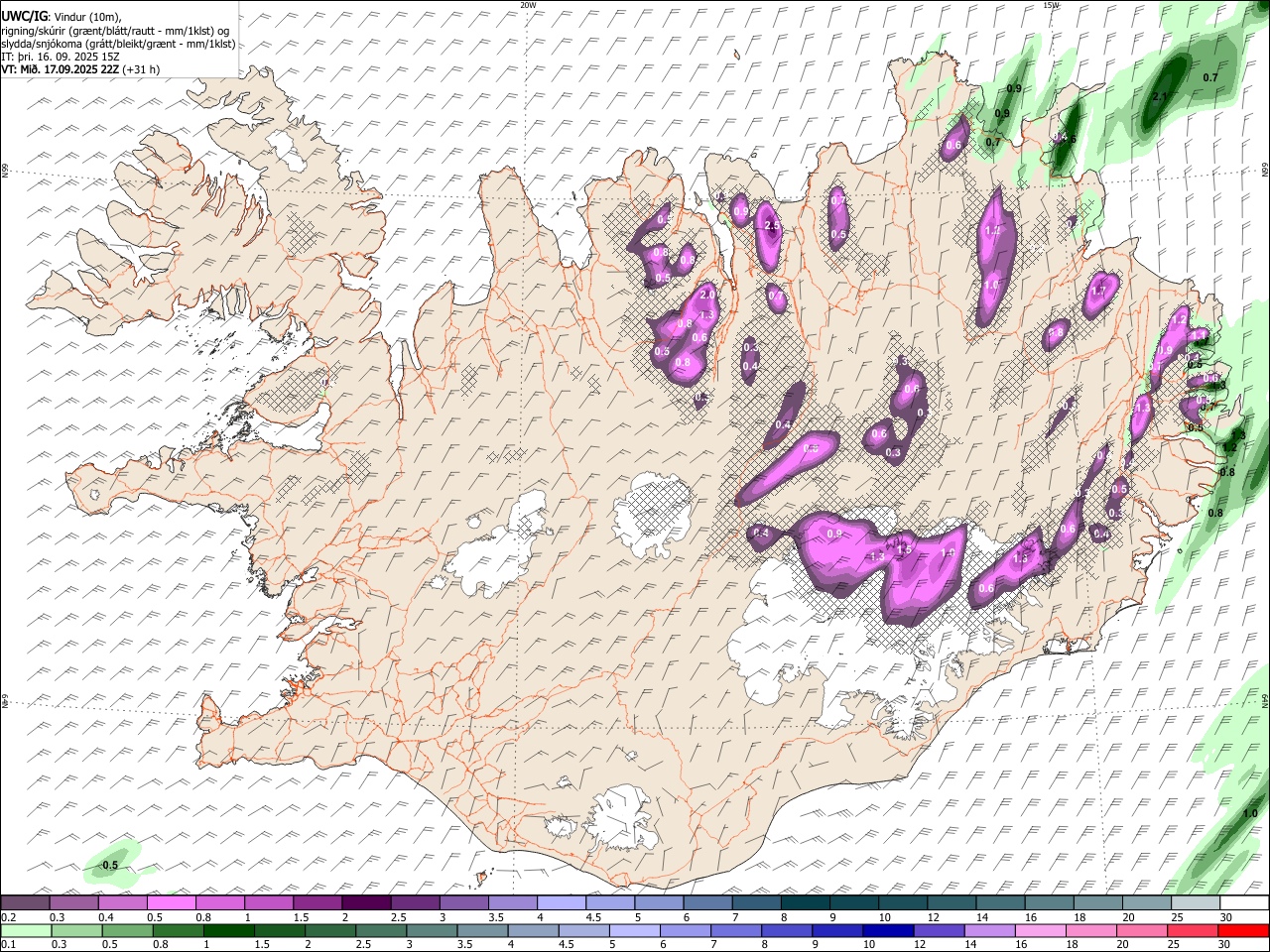Click the rain legend swatch between 5 and 6
The image size is (1270, 952).
(x=633, y=931)
